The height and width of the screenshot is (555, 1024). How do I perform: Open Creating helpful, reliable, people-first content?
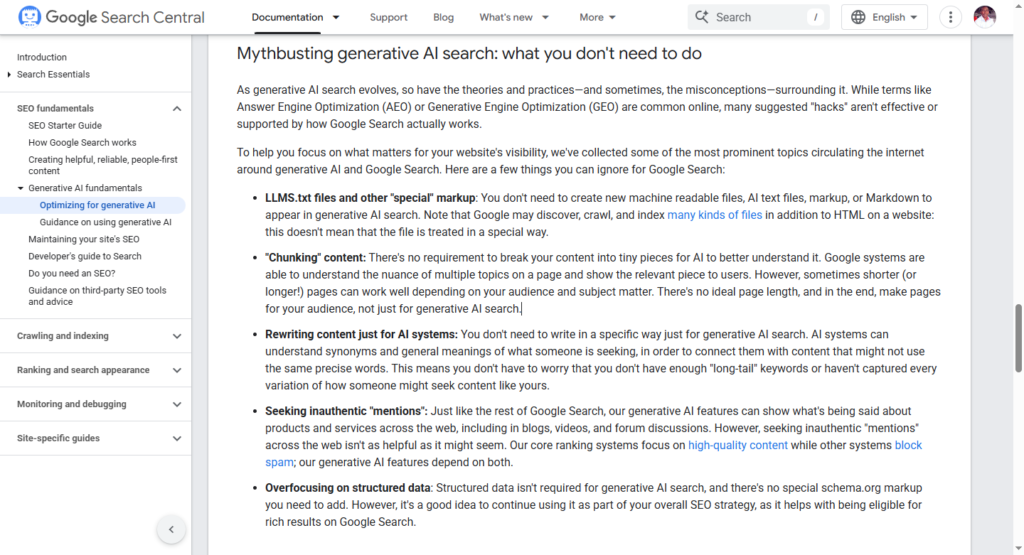coord(103,165)
